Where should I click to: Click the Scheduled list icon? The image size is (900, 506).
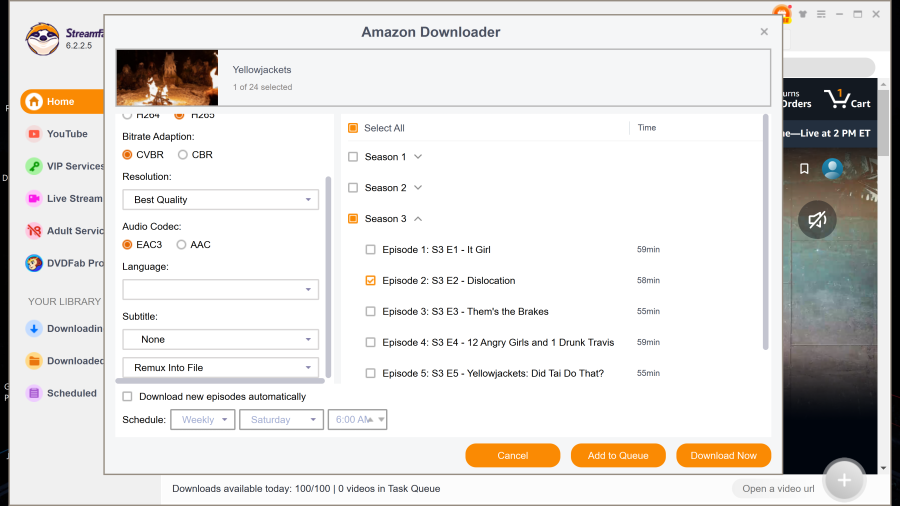pyautogui.click(x=34, y=393)
